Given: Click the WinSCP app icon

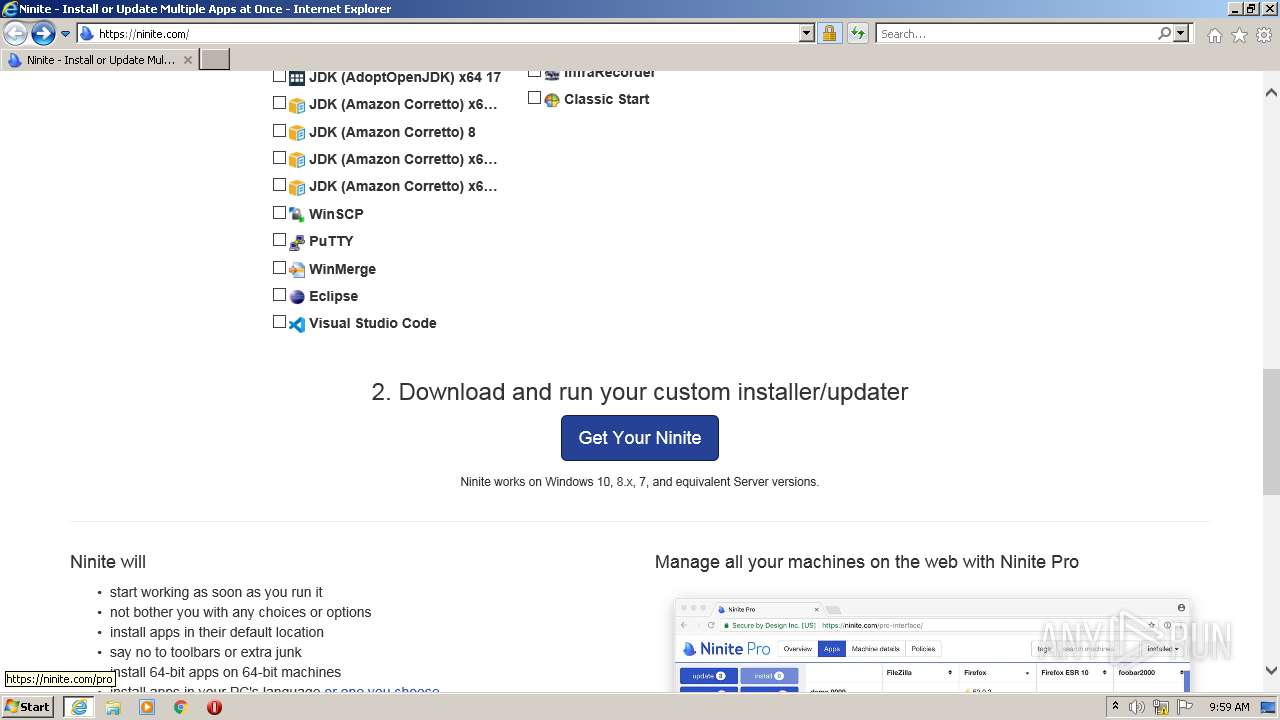Looking at the screenshot, I should (x=297, y=214).
